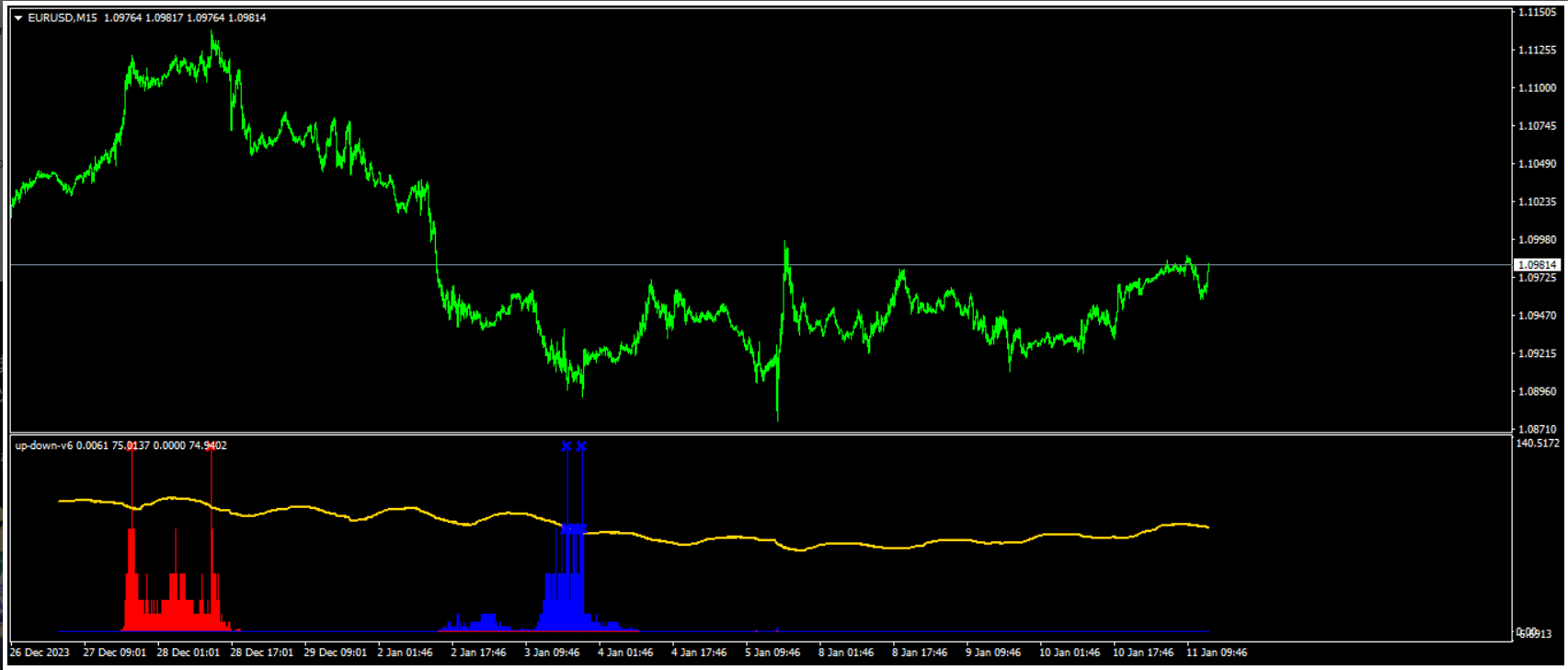Click the 1.10235 price scale label
Viewport: 1568px width, 670px height.
point(1537,202)
